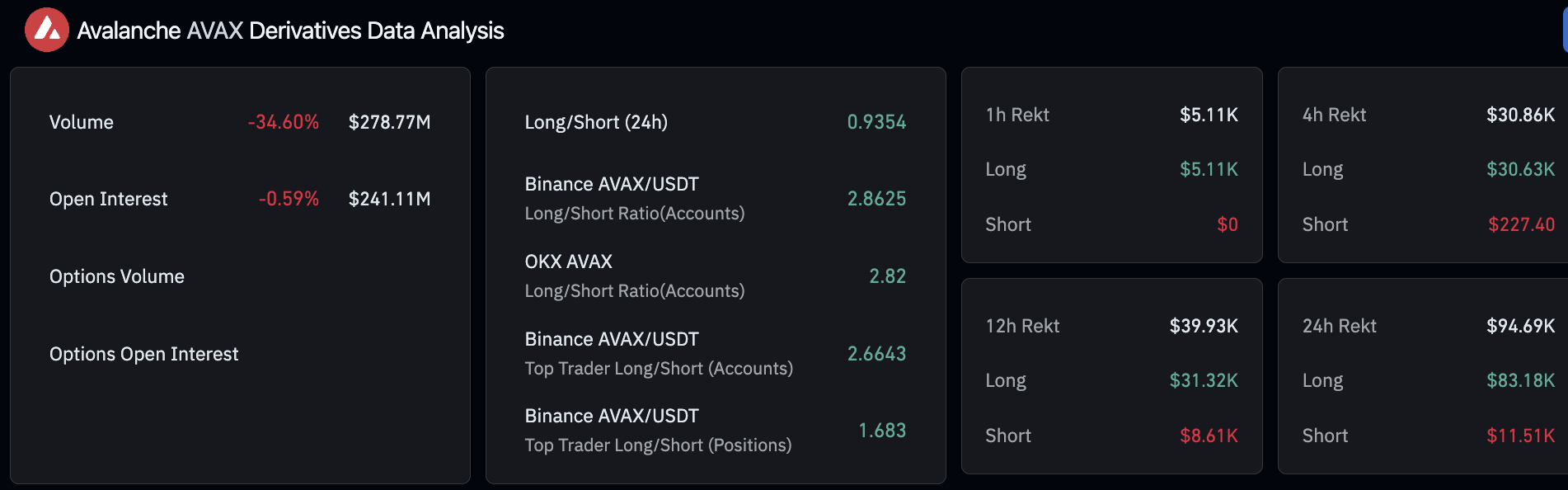Click the Avalanche AVAX logo icon

tap(47, 31)
